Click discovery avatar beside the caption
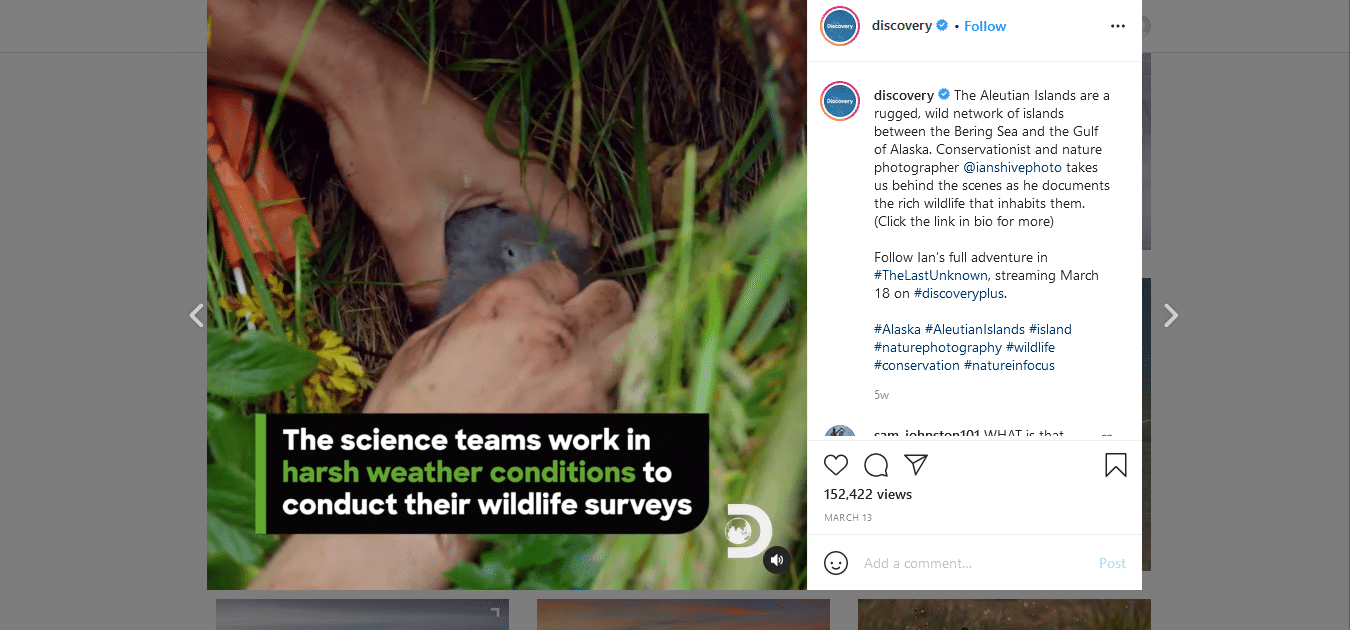This screenshot has width=1350, height=630. click(840, 101)
